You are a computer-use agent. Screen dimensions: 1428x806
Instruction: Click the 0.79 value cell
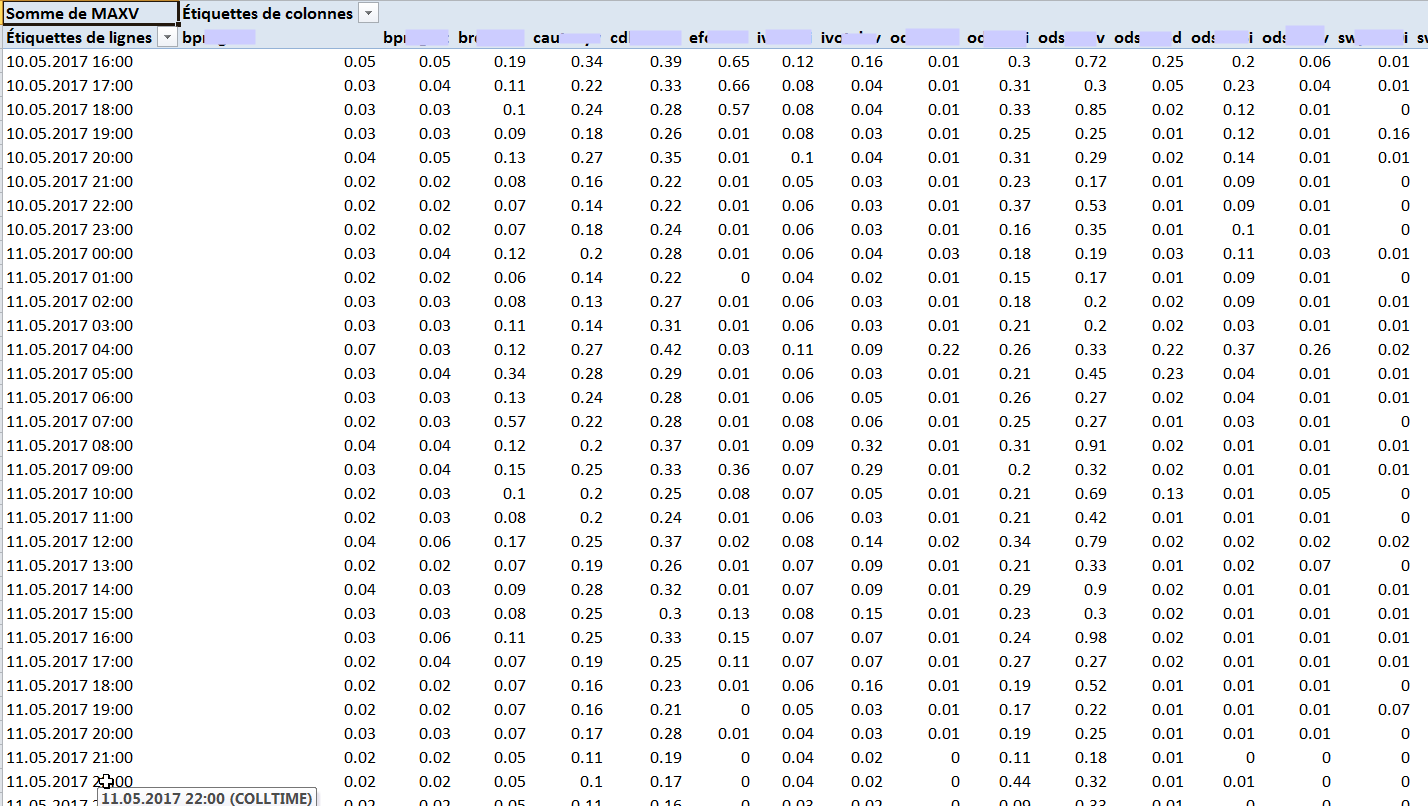(1091, 542)
